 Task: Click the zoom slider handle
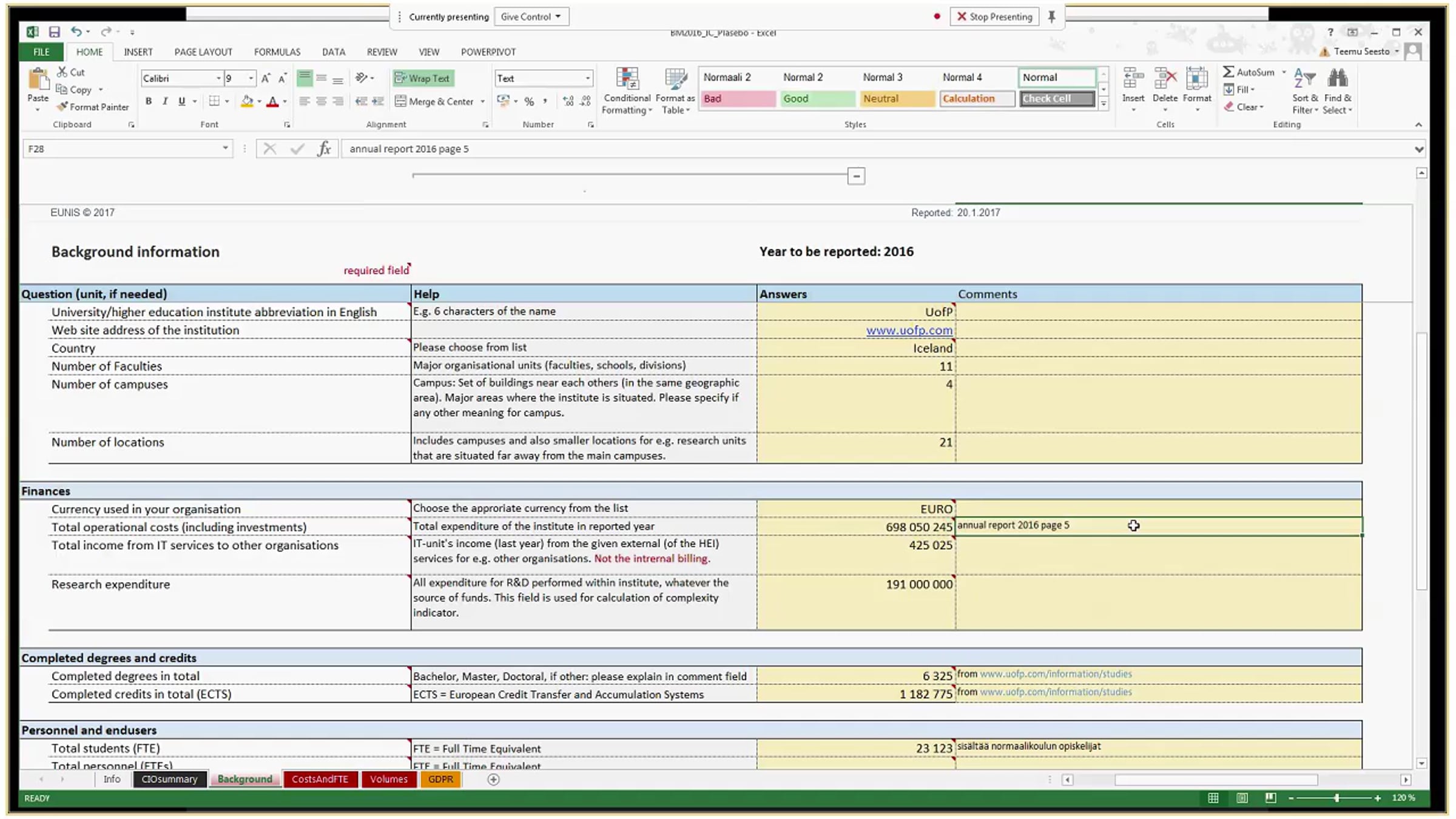(1337, 798)
